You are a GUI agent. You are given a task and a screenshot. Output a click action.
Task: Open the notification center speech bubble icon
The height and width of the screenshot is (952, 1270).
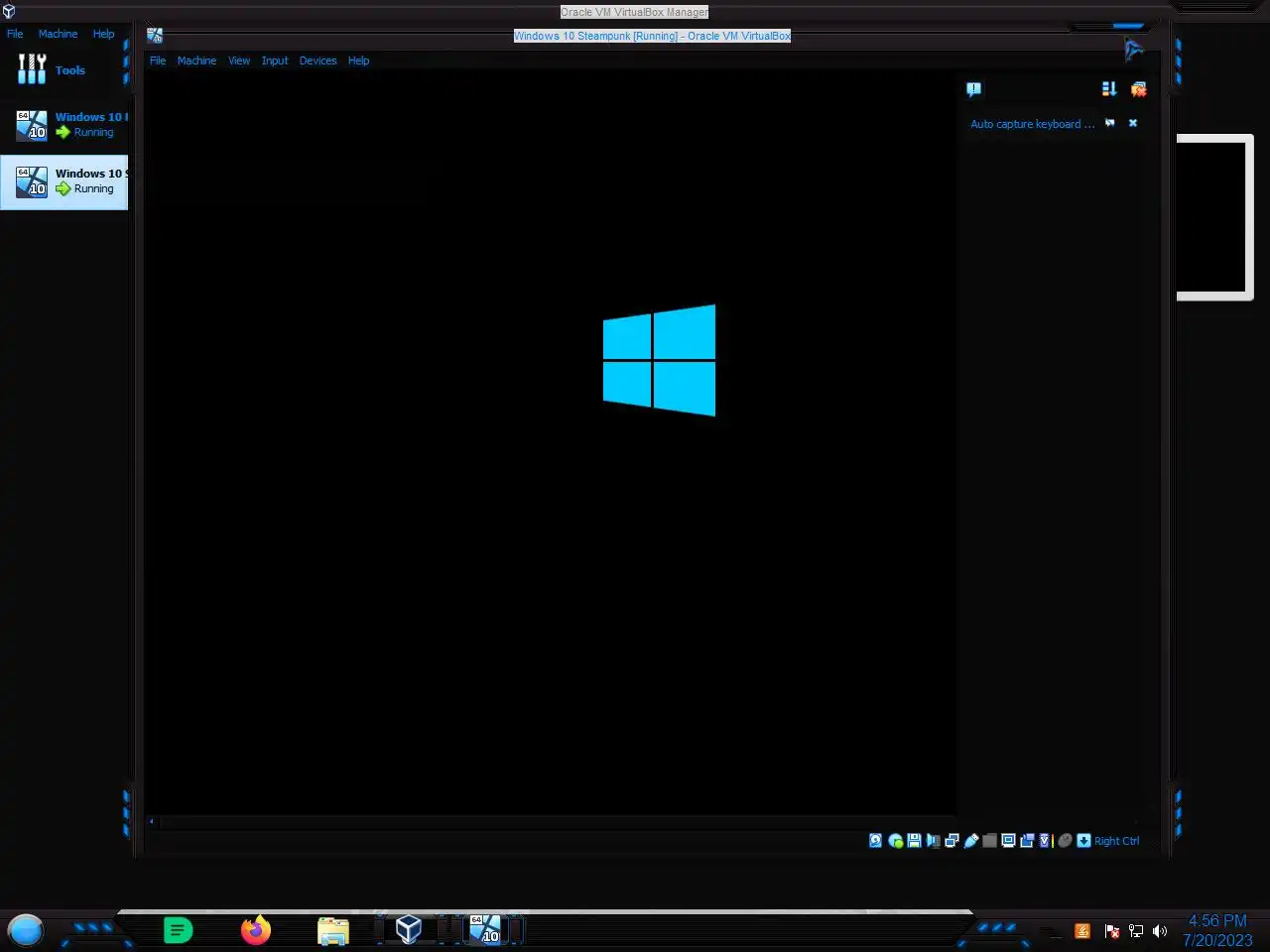click(973, 89)
